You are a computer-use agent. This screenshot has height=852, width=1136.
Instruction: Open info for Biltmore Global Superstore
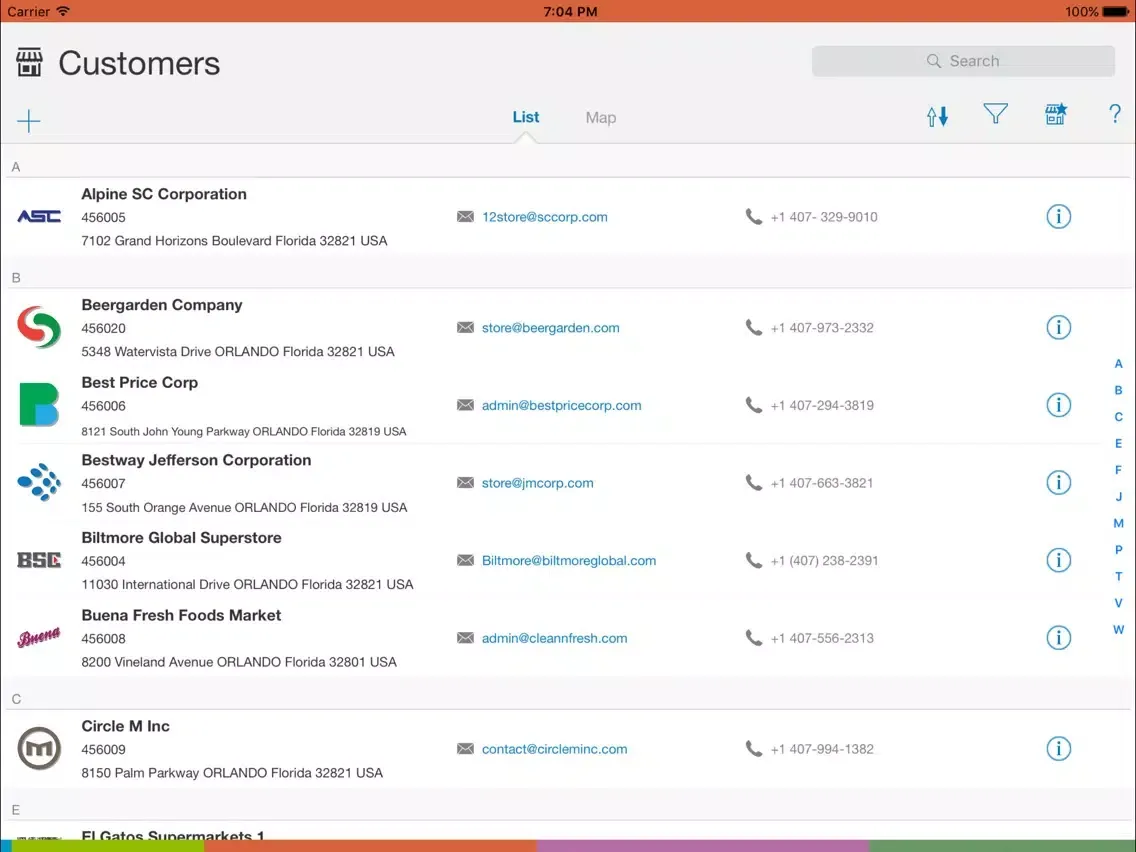click(x=1058, y=560)
